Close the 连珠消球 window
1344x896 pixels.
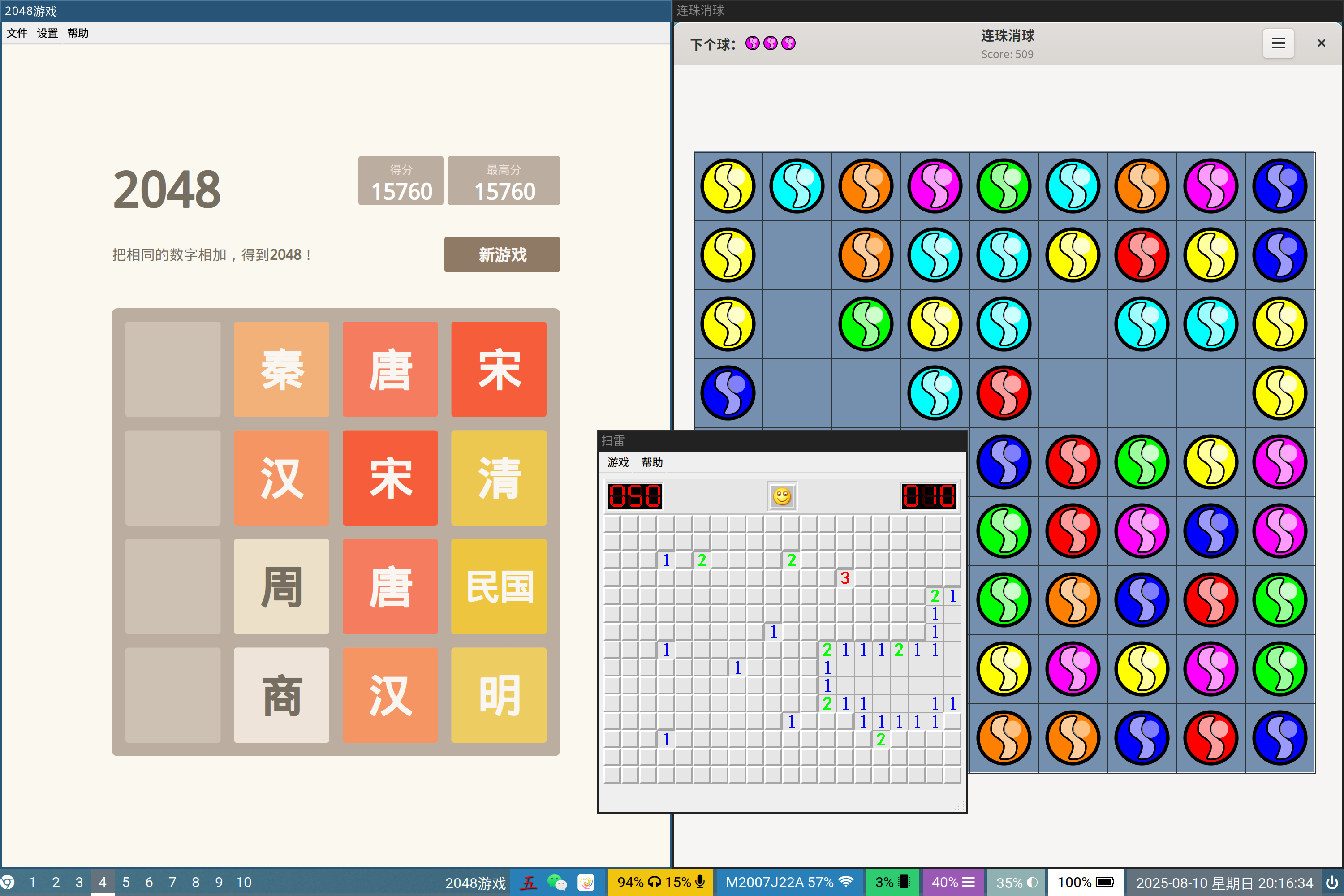pyautogui.click(x=1321, y=43)
